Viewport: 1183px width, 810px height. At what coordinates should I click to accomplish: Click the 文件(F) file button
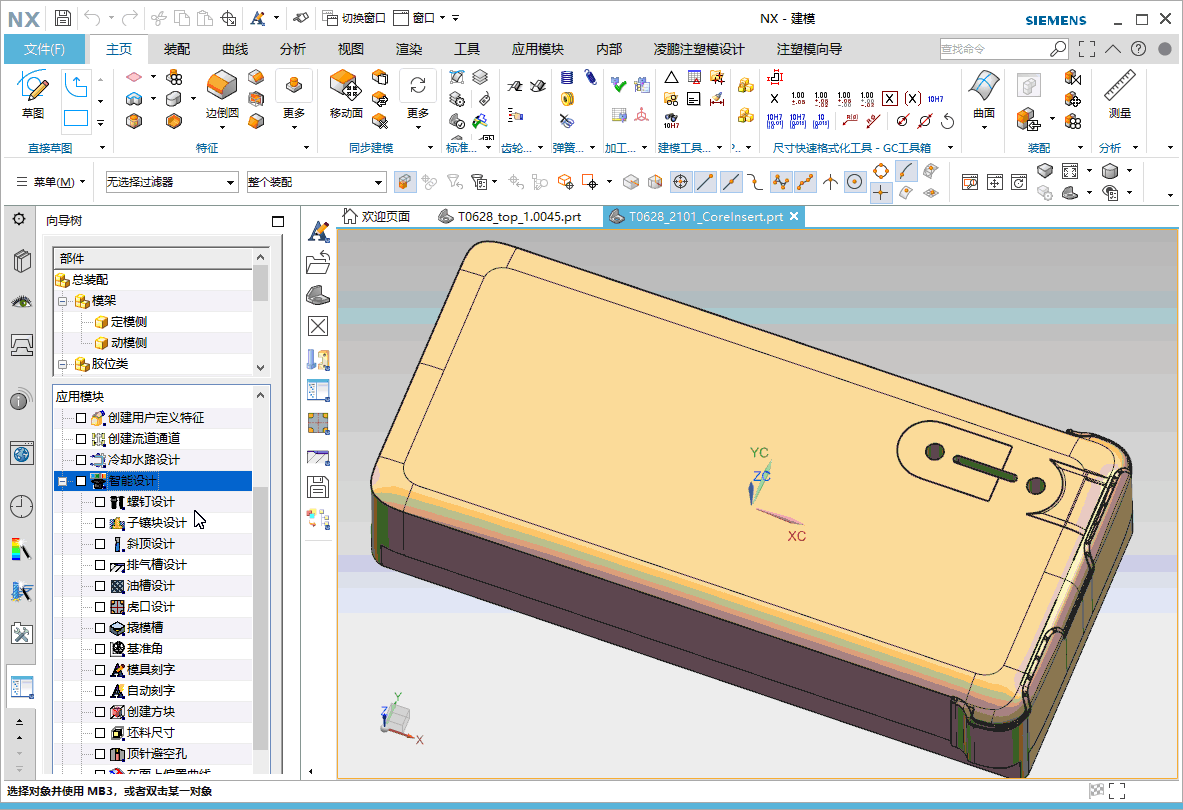coord(45,49)
